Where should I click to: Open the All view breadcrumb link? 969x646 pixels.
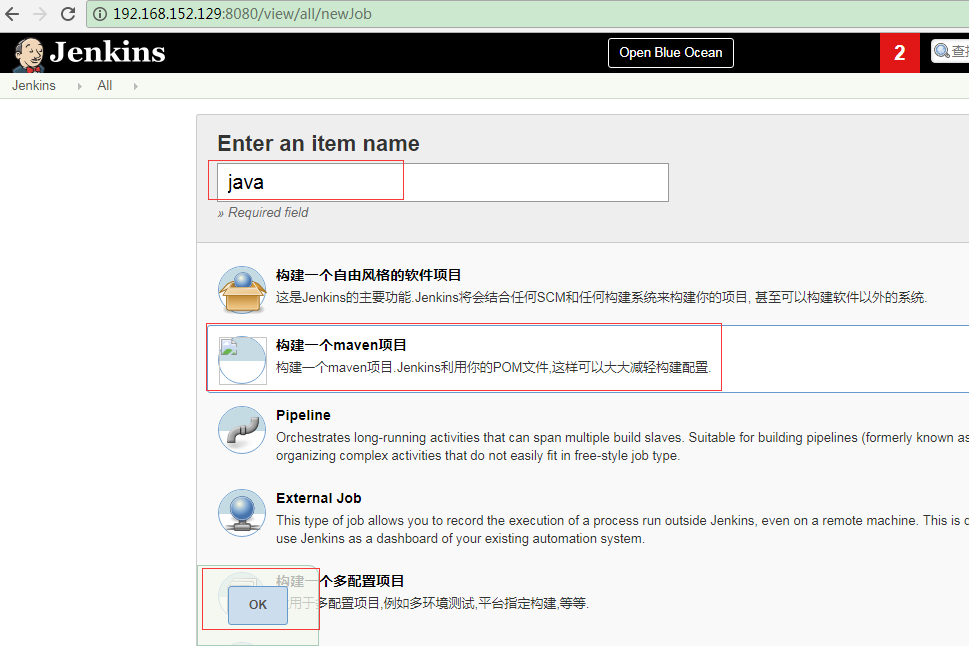[x=104, y=86]
